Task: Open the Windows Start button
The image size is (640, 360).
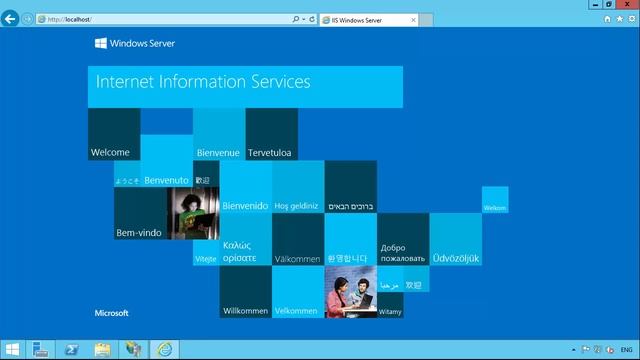Action: click(x=12, y=349)
